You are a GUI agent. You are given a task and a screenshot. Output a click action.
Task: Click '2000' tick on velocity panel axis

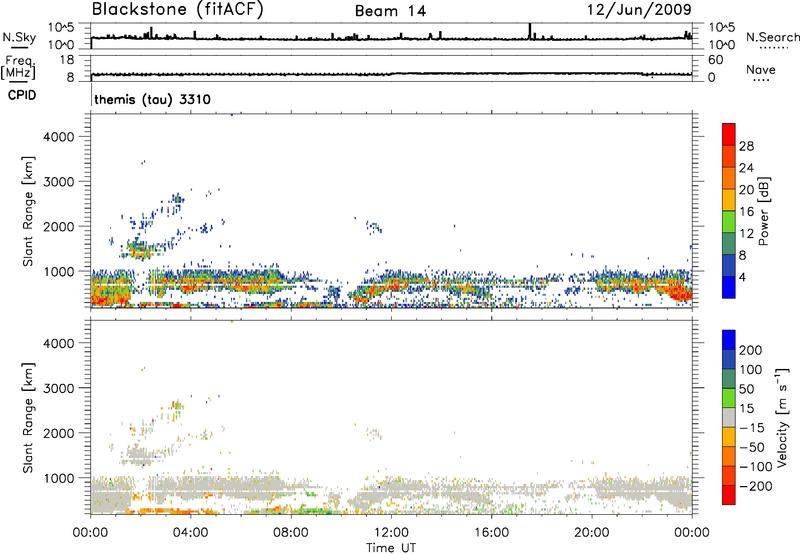point(59,433)
